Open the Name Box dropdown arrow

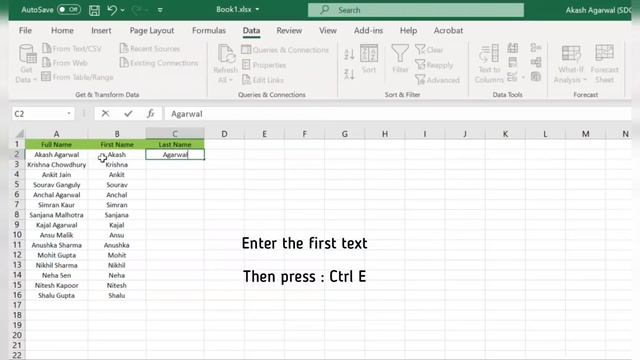point(69,114)
